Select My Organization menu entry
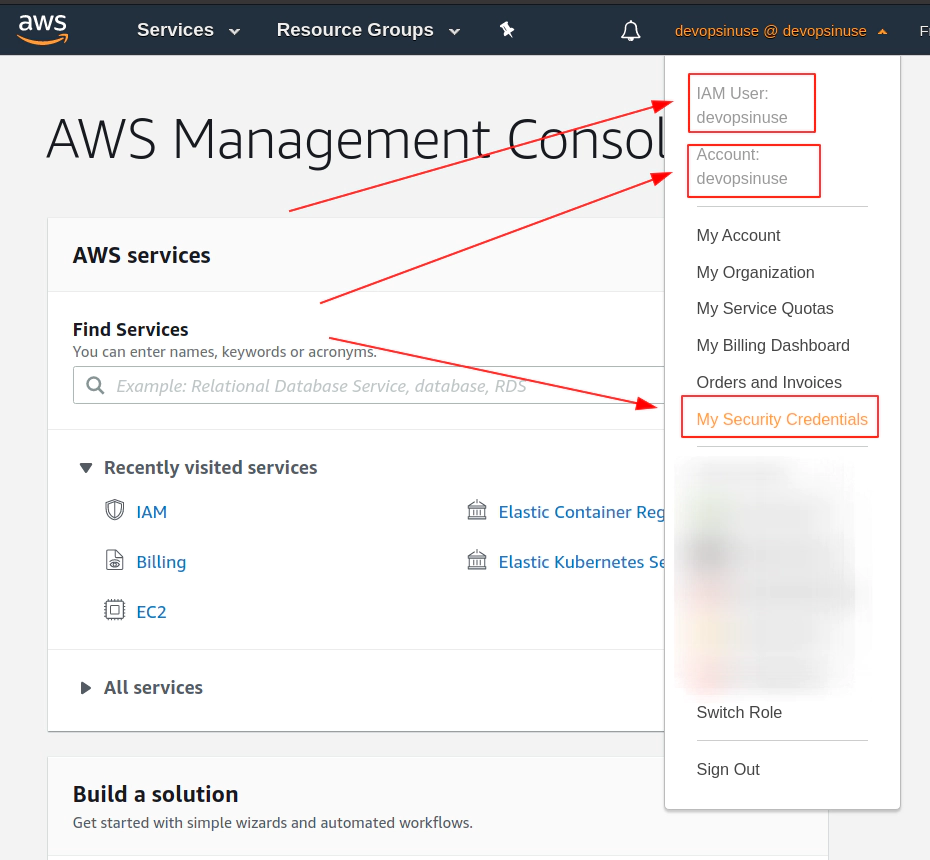The width and height of the screenshot is (930, 860). [x=755, y=272]
